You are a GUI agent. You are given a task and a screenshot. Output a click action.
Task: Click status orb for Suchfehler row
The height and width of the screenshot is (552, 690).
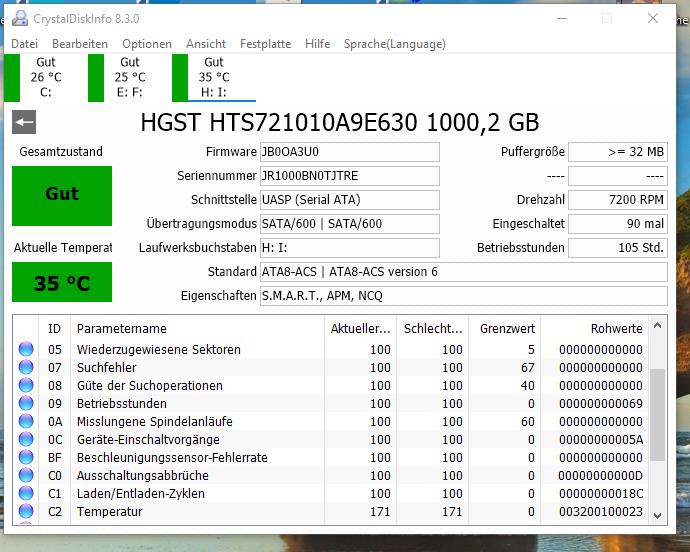(26, 367)
